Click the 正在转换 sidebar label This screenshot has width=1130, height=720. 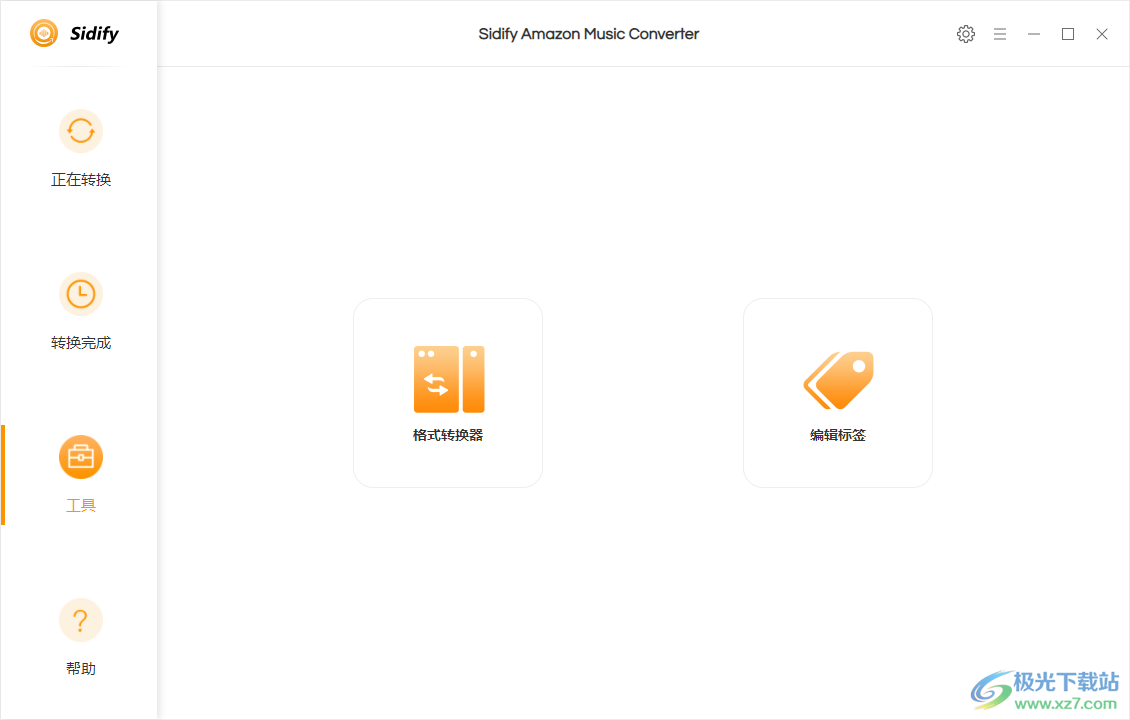tap(81, 179)
